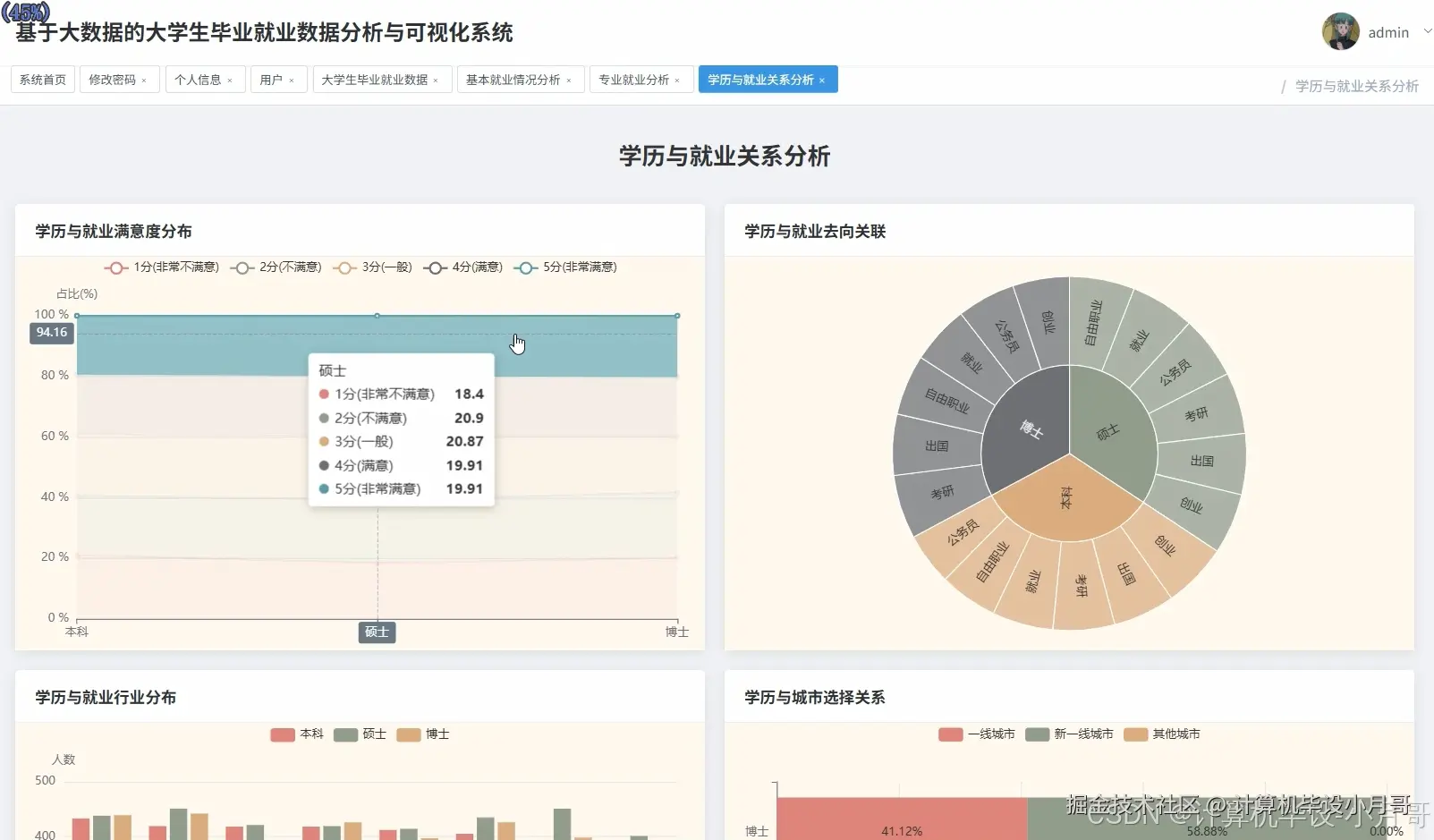
Task: Click the 41.12% red bar in city chart
Action: [902, 819]
